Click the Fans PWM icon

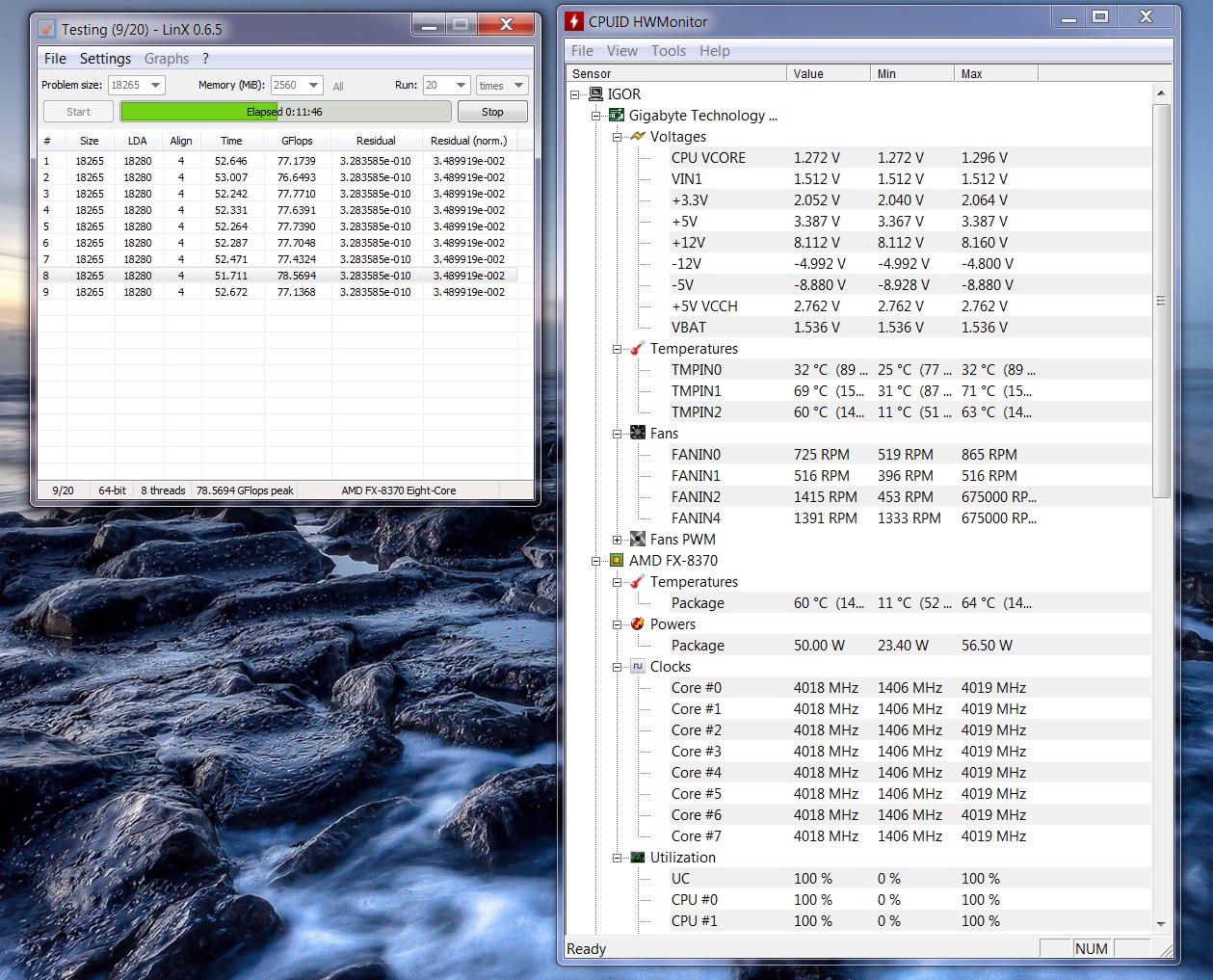pyautogui.click(x=638, y=540)
